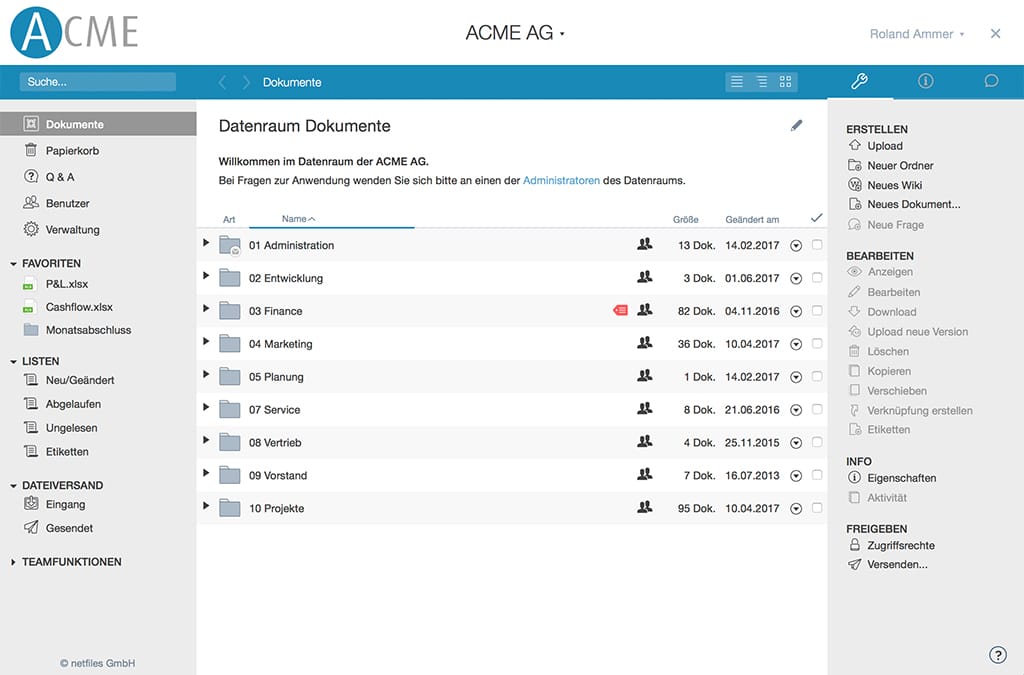This screenshot has width=1024, height=675.
Task: Switch to the thumbnail grid view
Action: [x=786, y=82]
